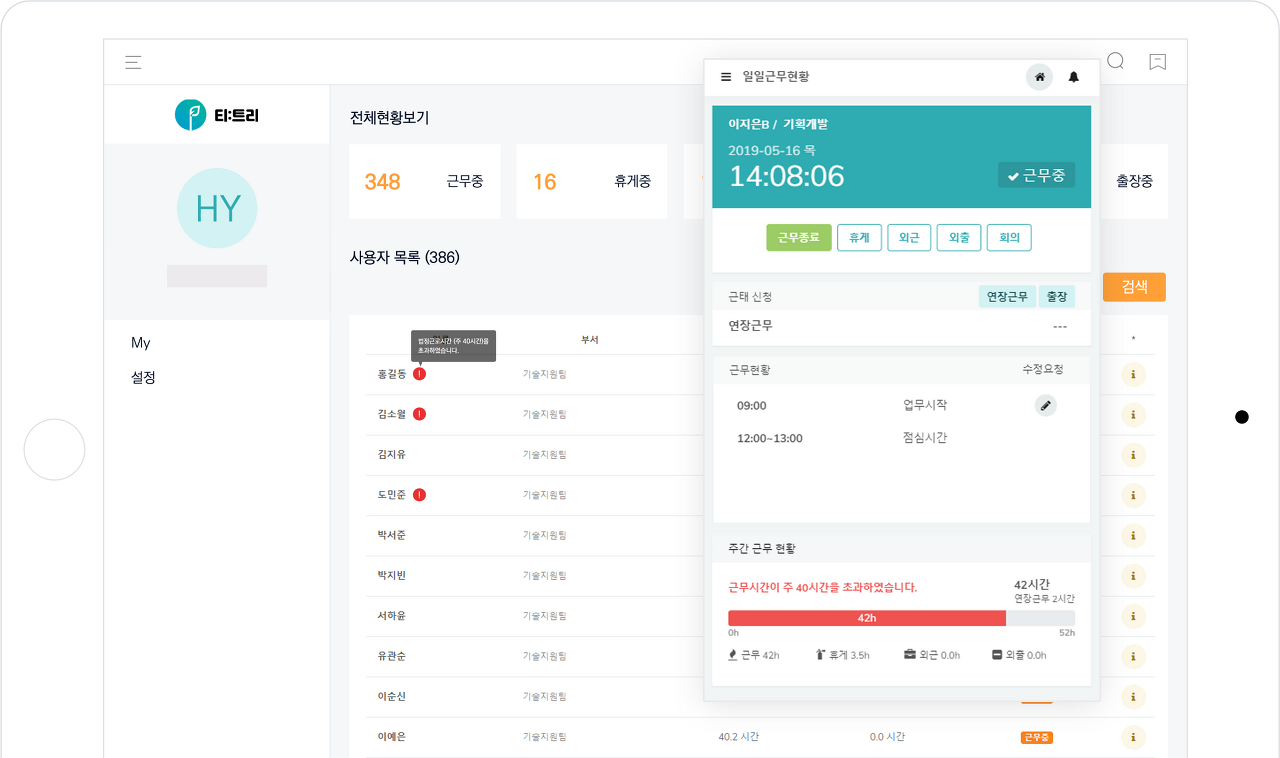1280x758 pixels.
Task: Click the HY profile avatar
Action: (x=217, y=208)
